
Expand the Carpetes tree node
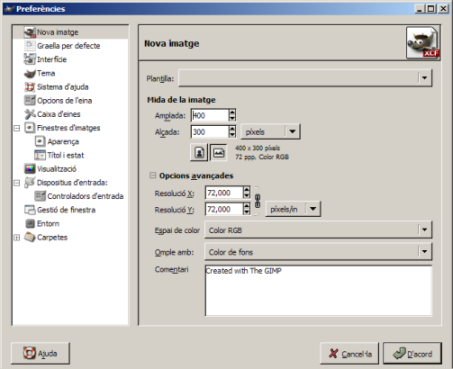pos(17,237)
